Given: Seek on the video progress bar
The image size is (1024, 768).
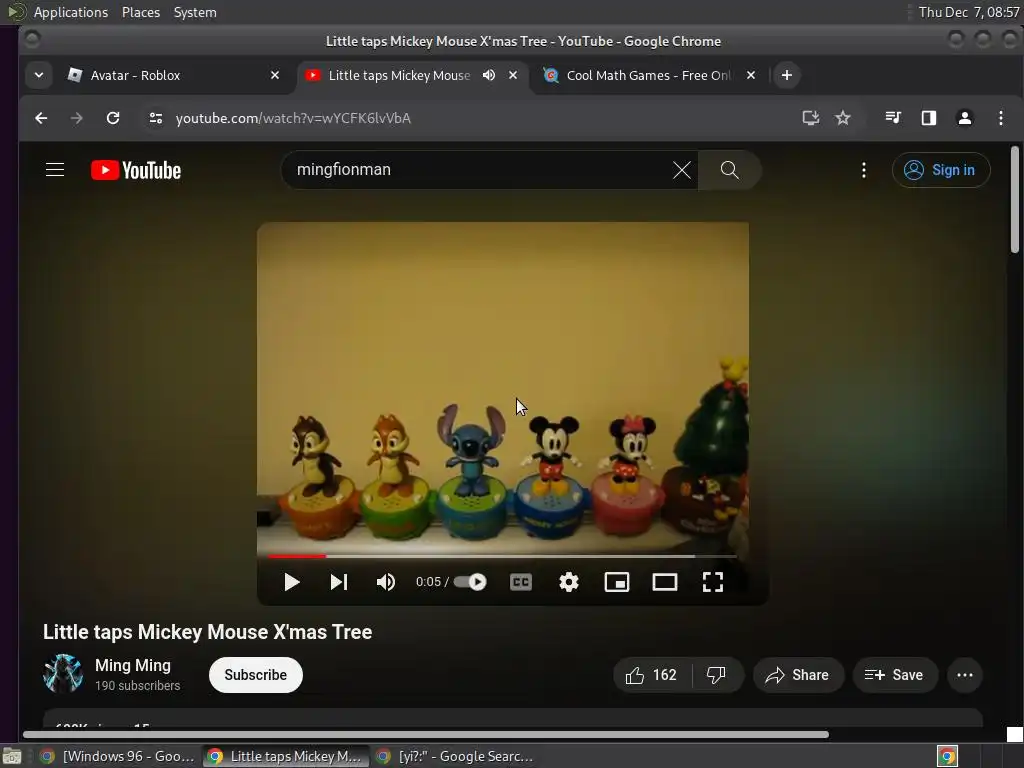Looking at the screenshot, I should pyautogui.click(x=502, y=556).
